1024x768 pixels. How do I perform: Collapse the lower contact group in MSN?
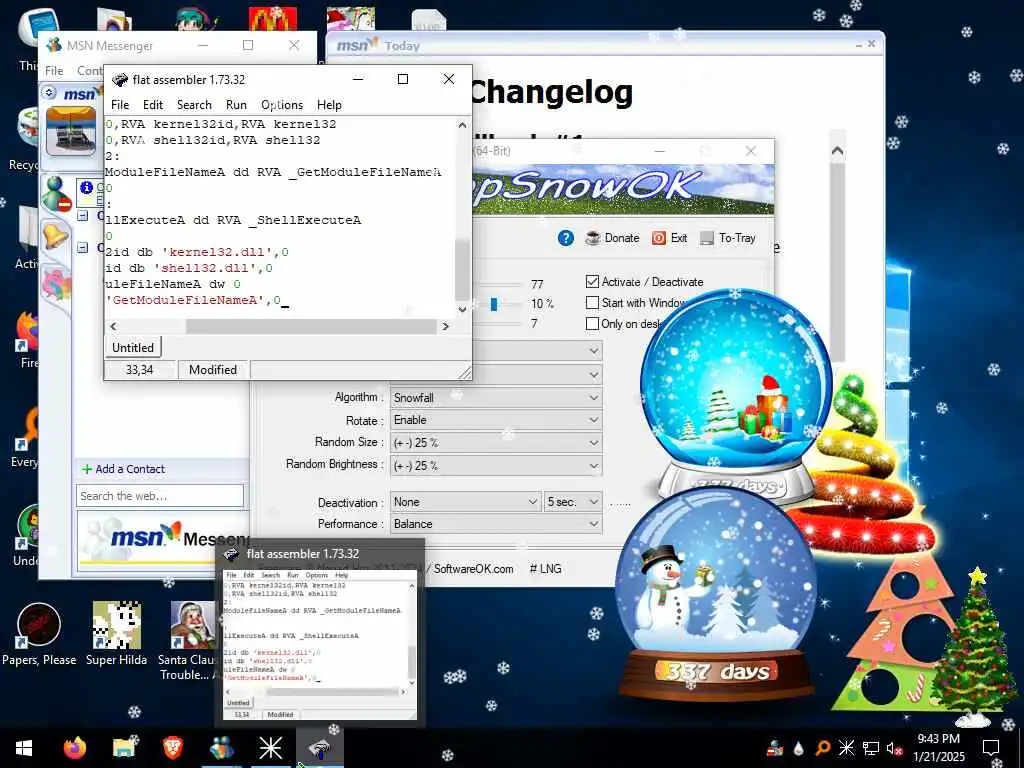click(83, 248)
